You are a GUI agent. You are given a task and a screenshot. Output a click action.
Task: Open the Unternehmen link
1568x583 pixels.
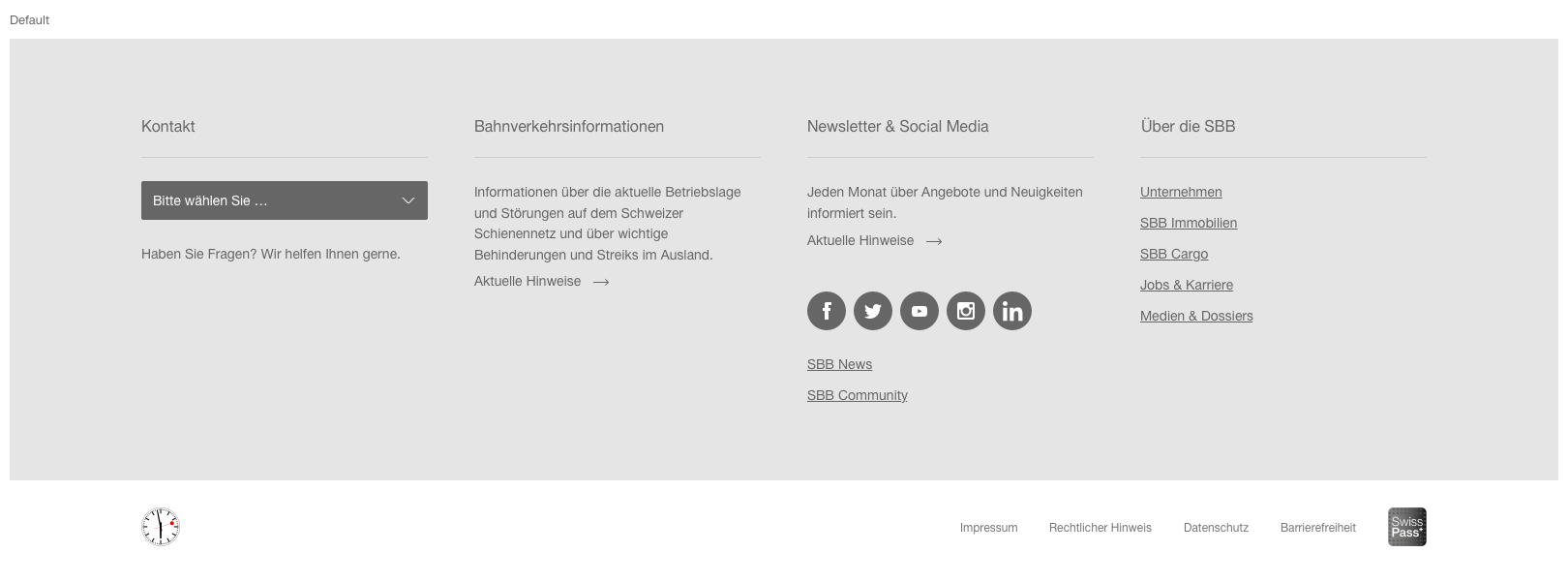pyautogui.click(x=1181, y=192)
